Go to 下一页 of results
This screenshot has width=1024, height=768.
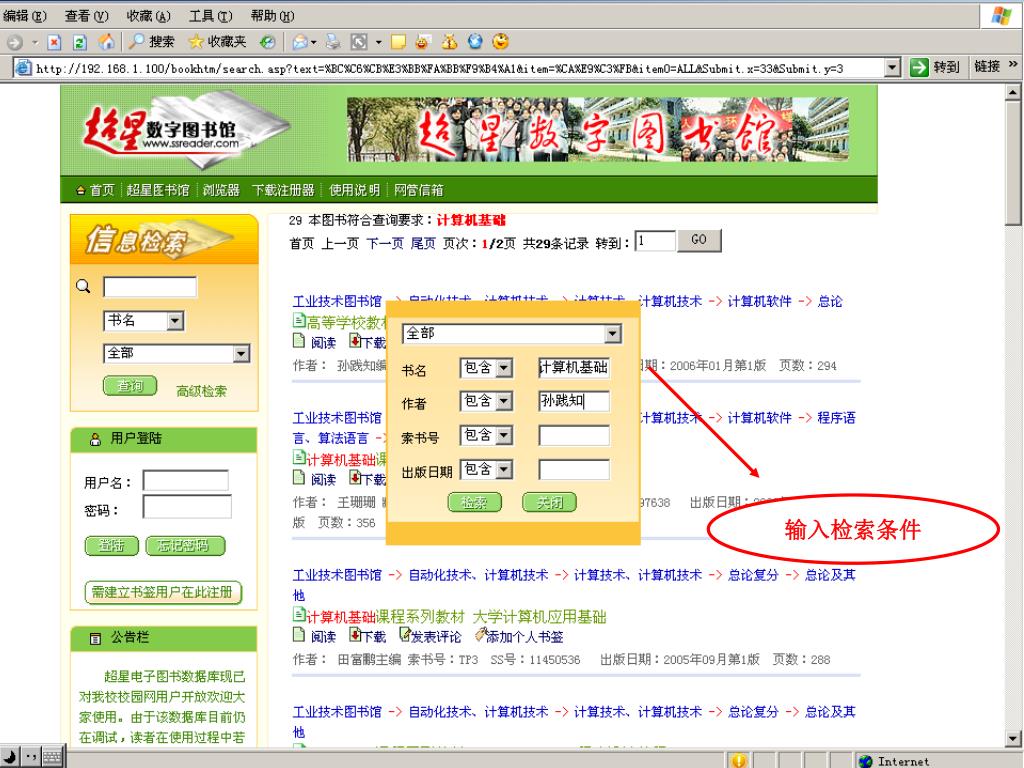click(385, 244)
